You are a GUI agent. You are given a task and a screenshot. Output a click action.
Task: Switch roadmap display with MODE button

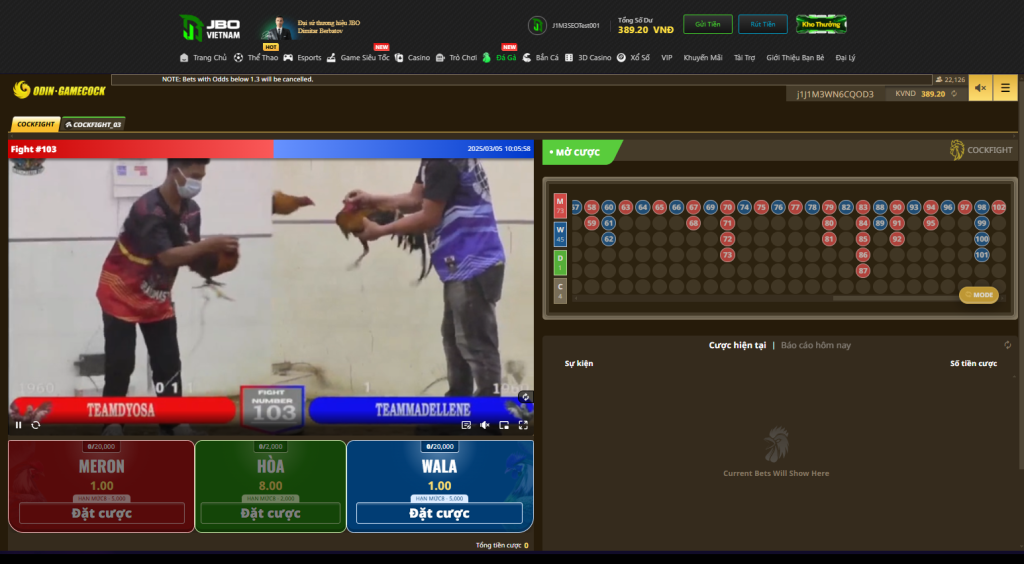click(979, 295)
